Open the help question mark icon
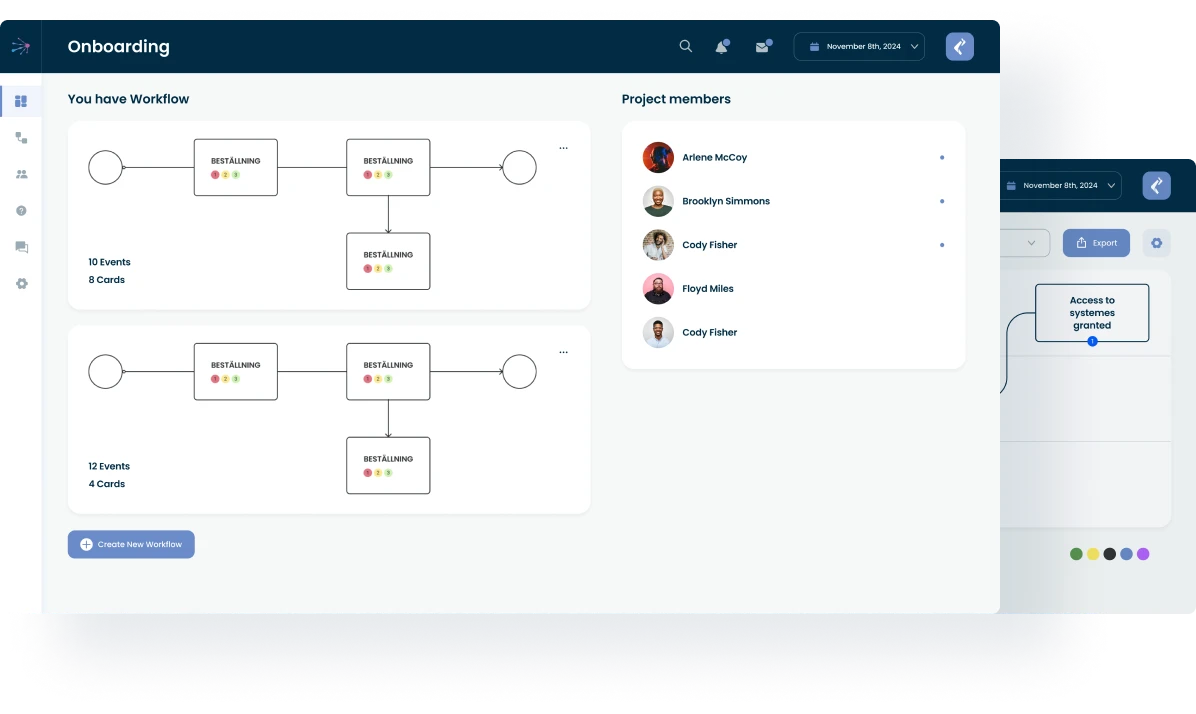1196x714 pixels. (21, 211)
